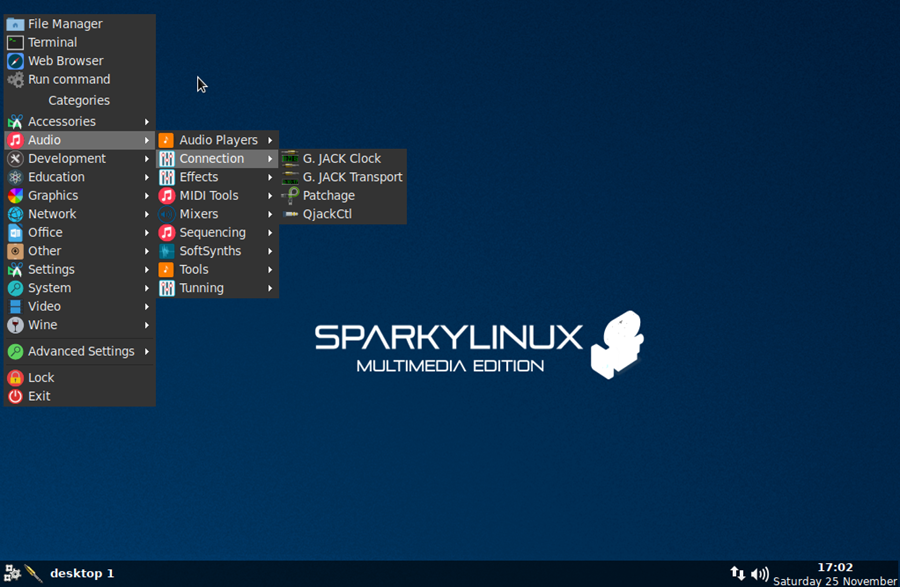Click the QjackCtl plug icon

290,214
